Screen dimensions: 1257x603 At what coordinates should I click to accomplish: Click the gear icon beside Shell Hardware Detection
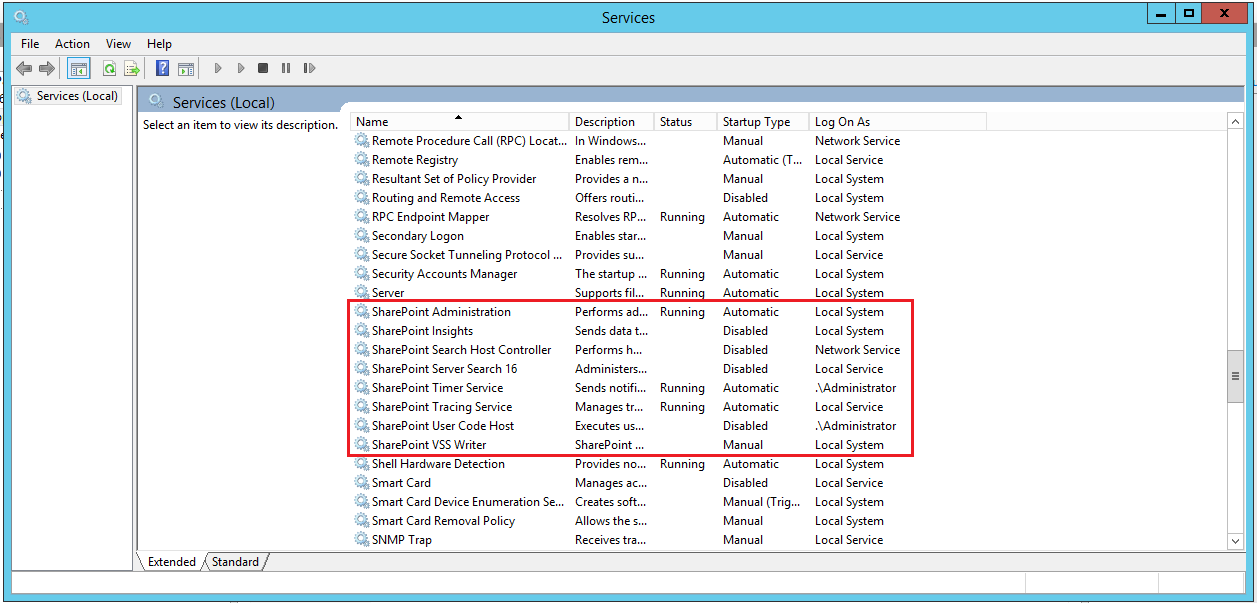click(x=362, y=464)
